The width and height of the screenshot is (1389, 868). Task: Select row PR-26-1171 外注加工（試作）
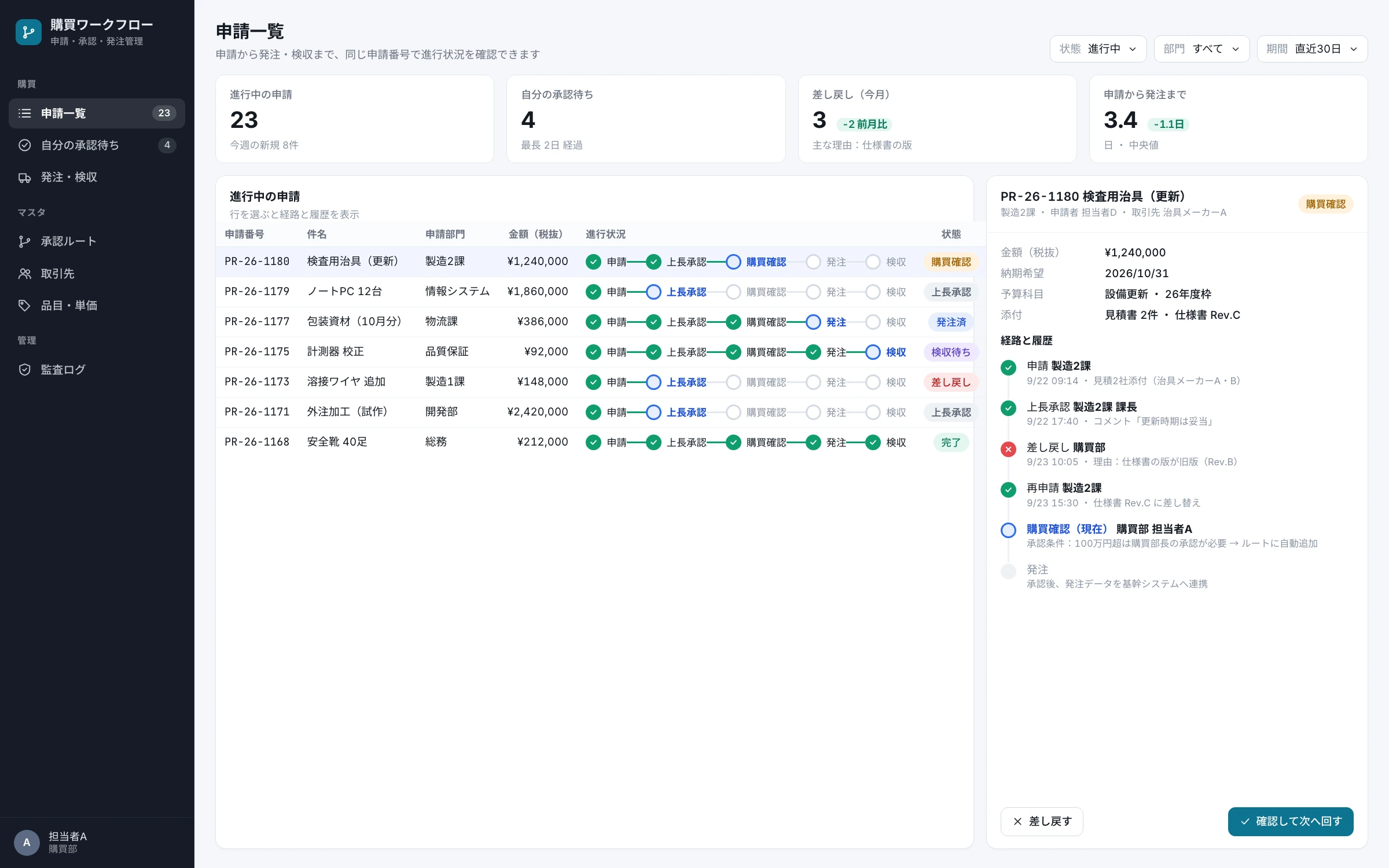594,413
